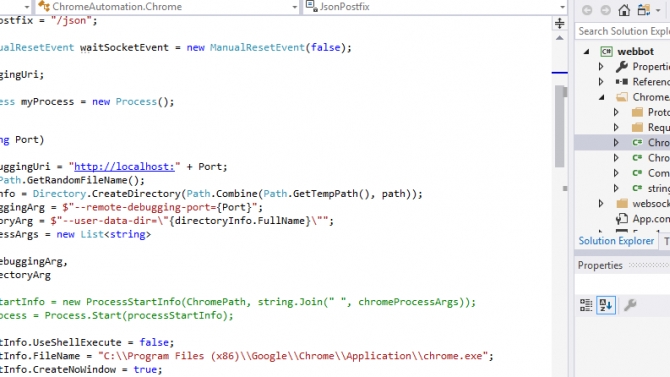Image resolution: width=670 pixels, height=377 pixels.
Task: Select the webbot project label
Action: tap(635, 51)
